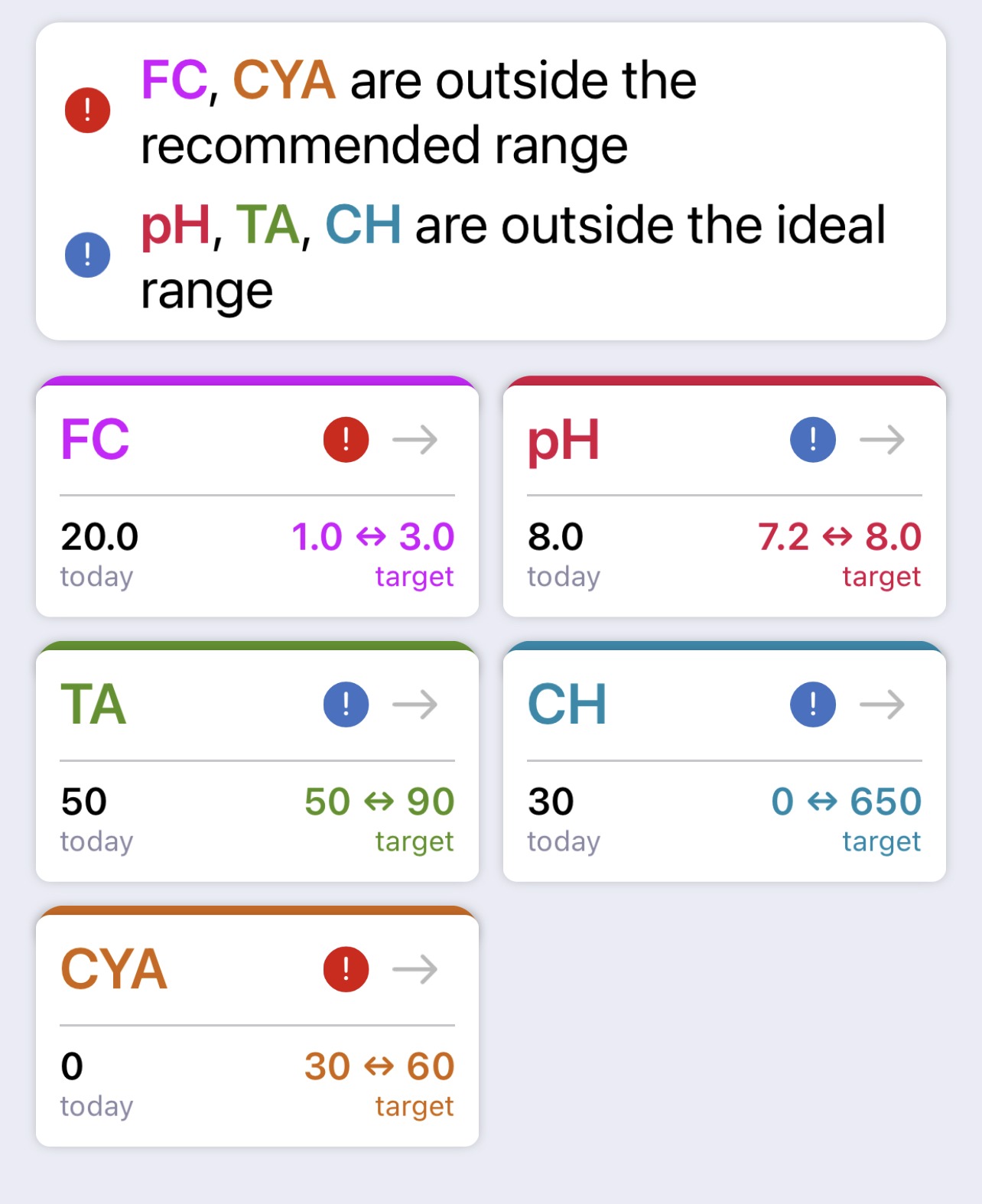Tap the blue warning icon on TA card
This screenshot has height=1204, width=982.
[x=346, y=705]
